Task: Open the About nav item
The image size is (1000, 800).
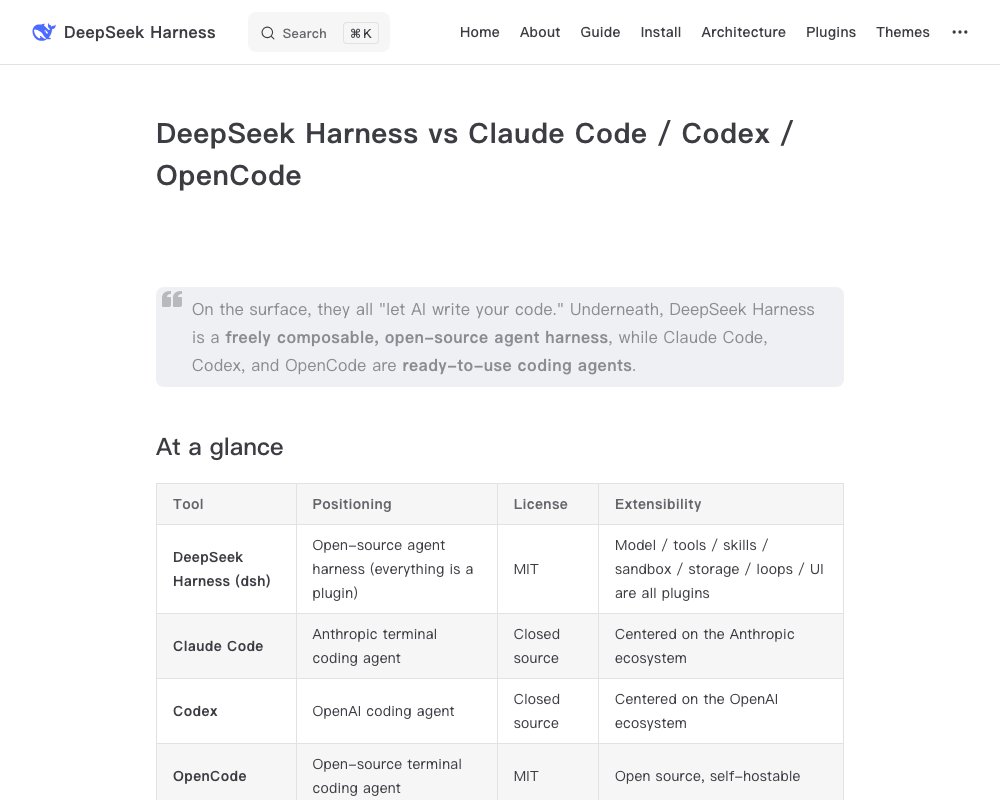Action: pos(540,32)
